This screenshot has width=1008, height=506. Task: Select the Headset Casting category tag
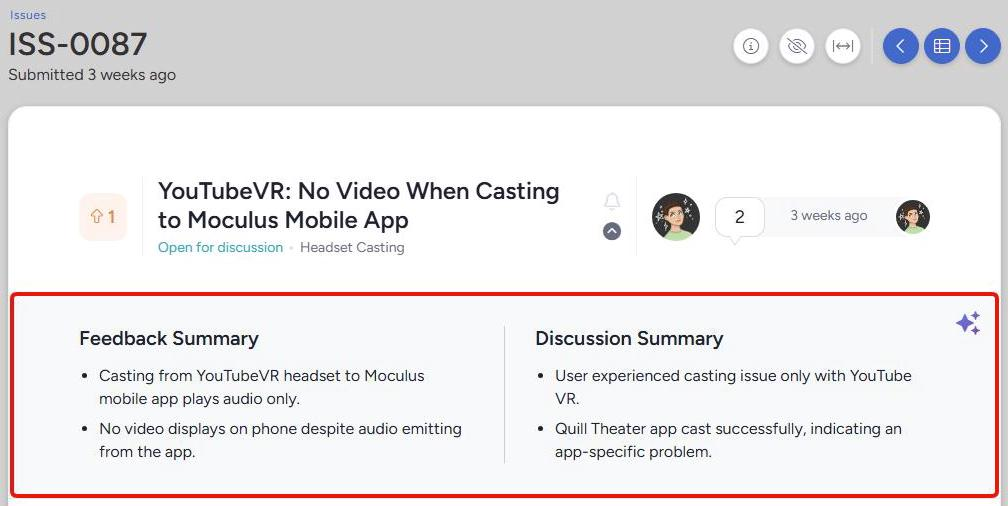point(352,247)
